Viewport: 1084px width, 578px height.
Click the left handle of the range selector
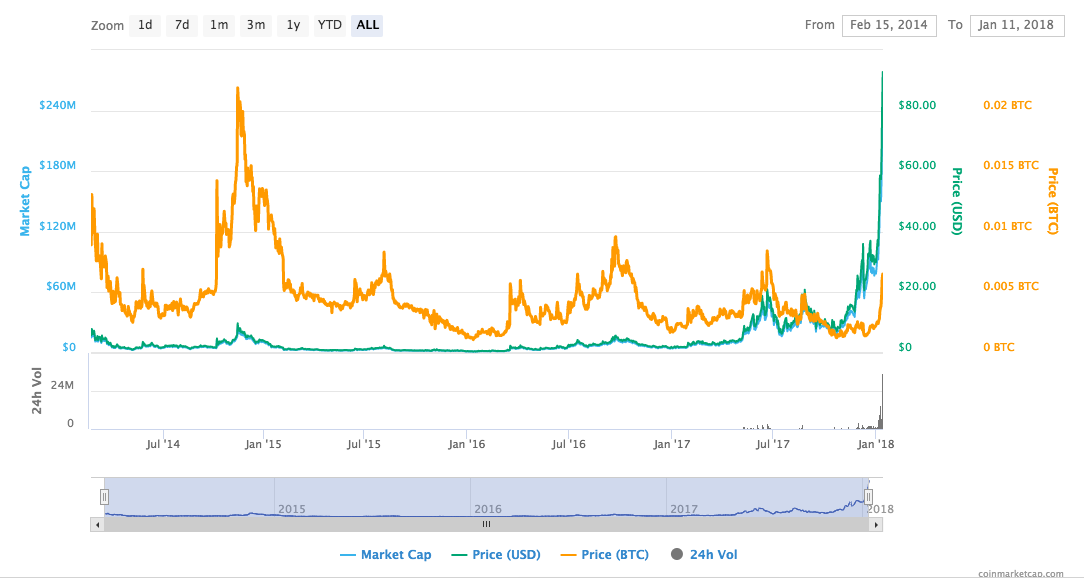point(104,495)
